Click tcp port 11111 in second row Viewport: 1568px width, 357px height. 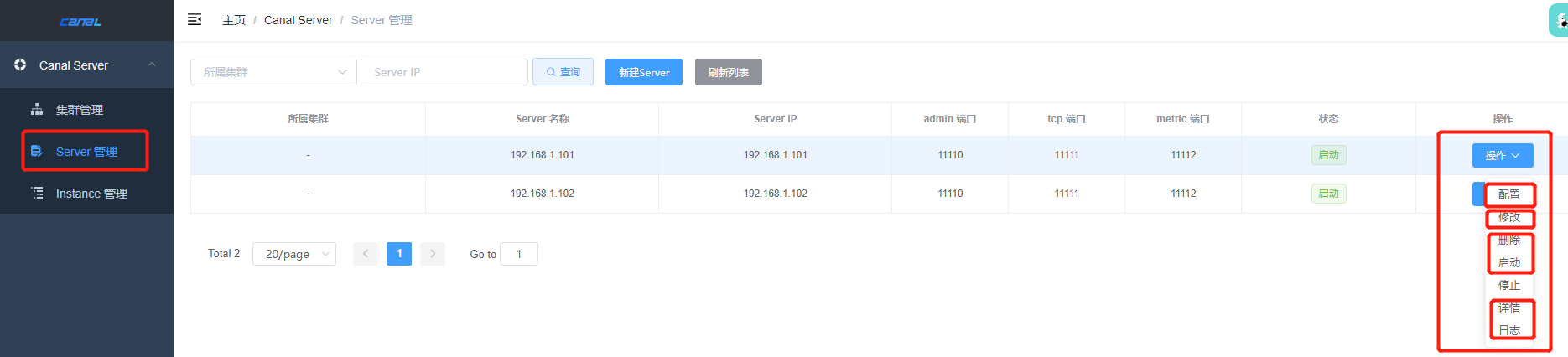pos(1067,194)
